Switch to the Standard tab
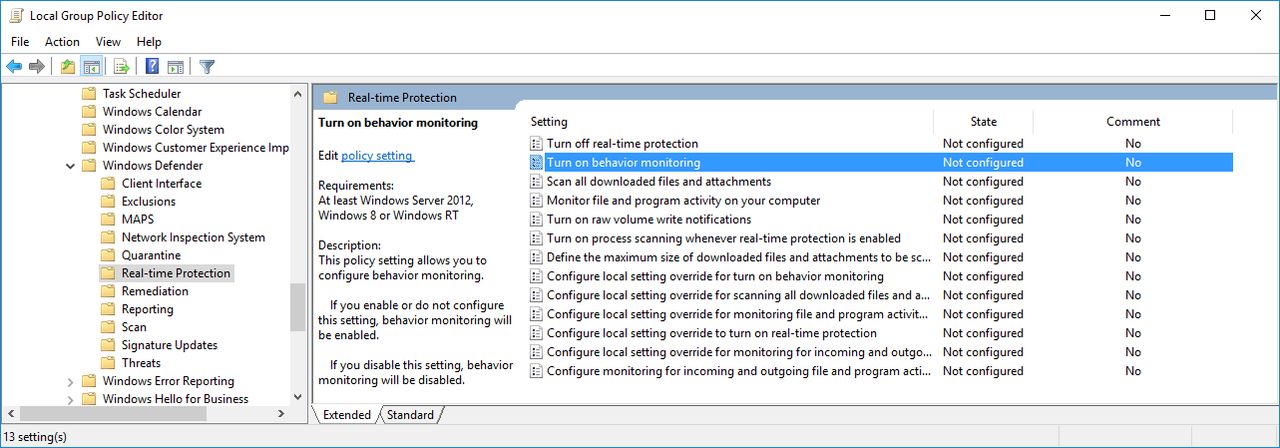 (x=411, y=415)
